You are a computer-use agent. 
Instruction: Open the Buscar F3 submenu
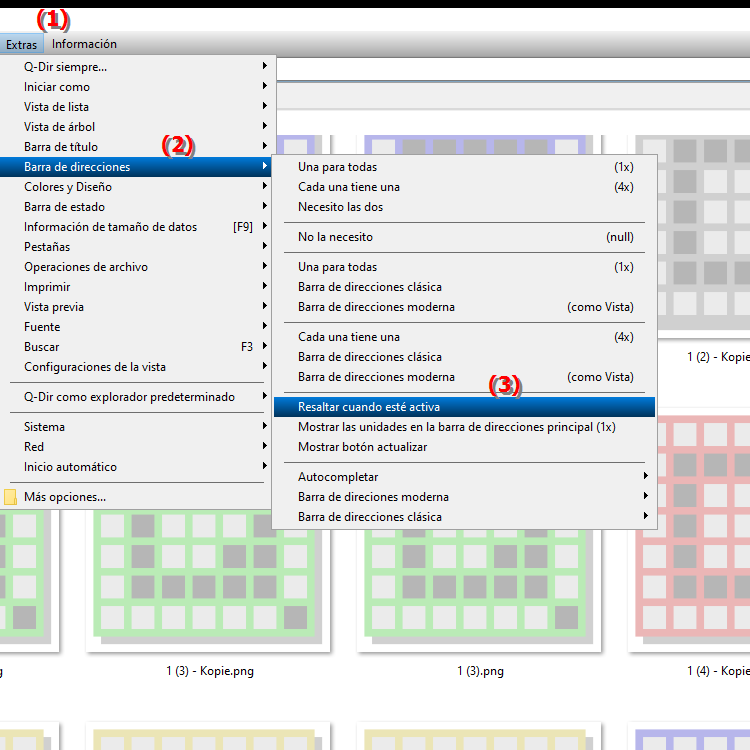pyautogui.click(x=137, y=347)
